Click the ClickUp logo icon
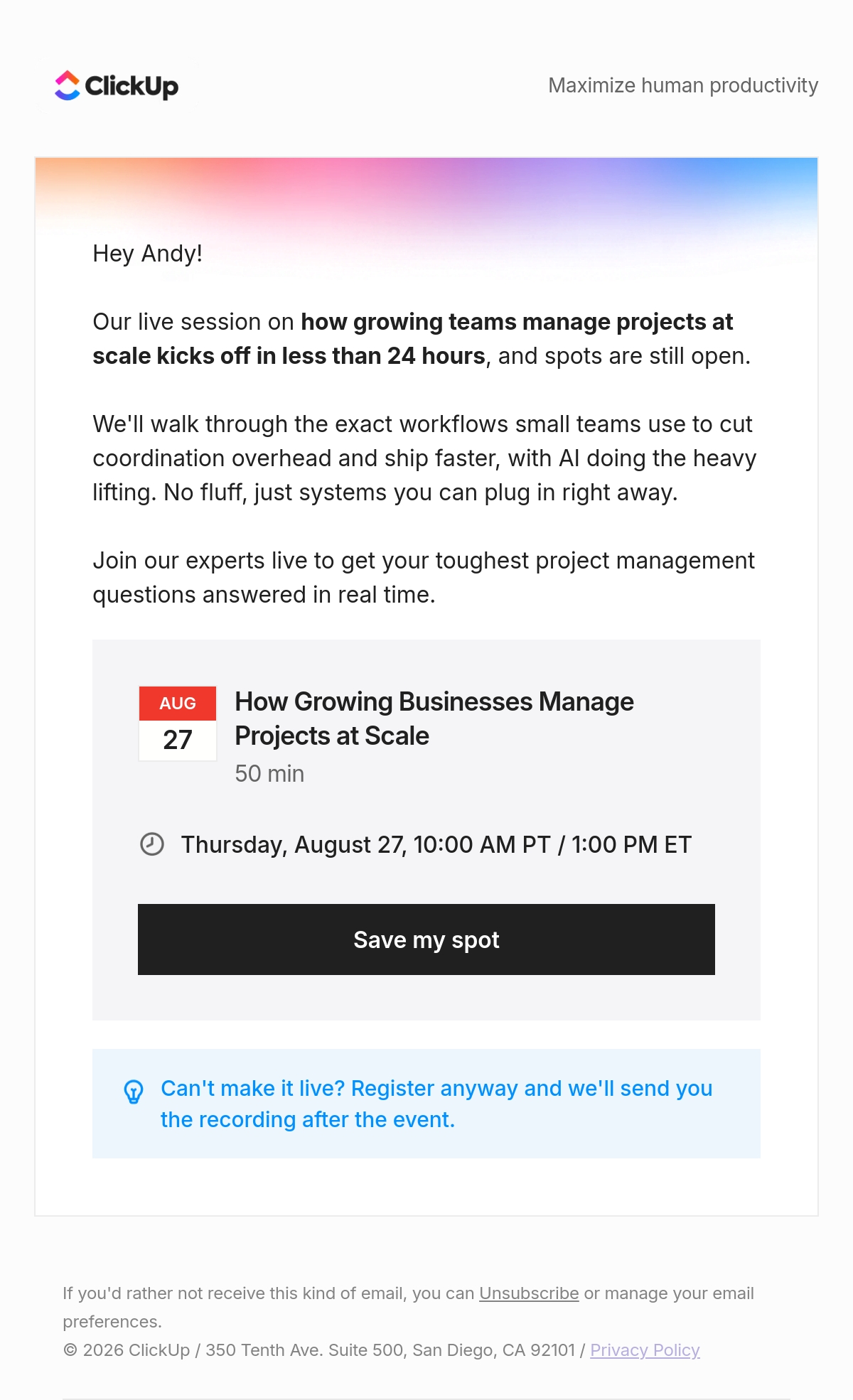853x1400 pixels. (68, 85)
